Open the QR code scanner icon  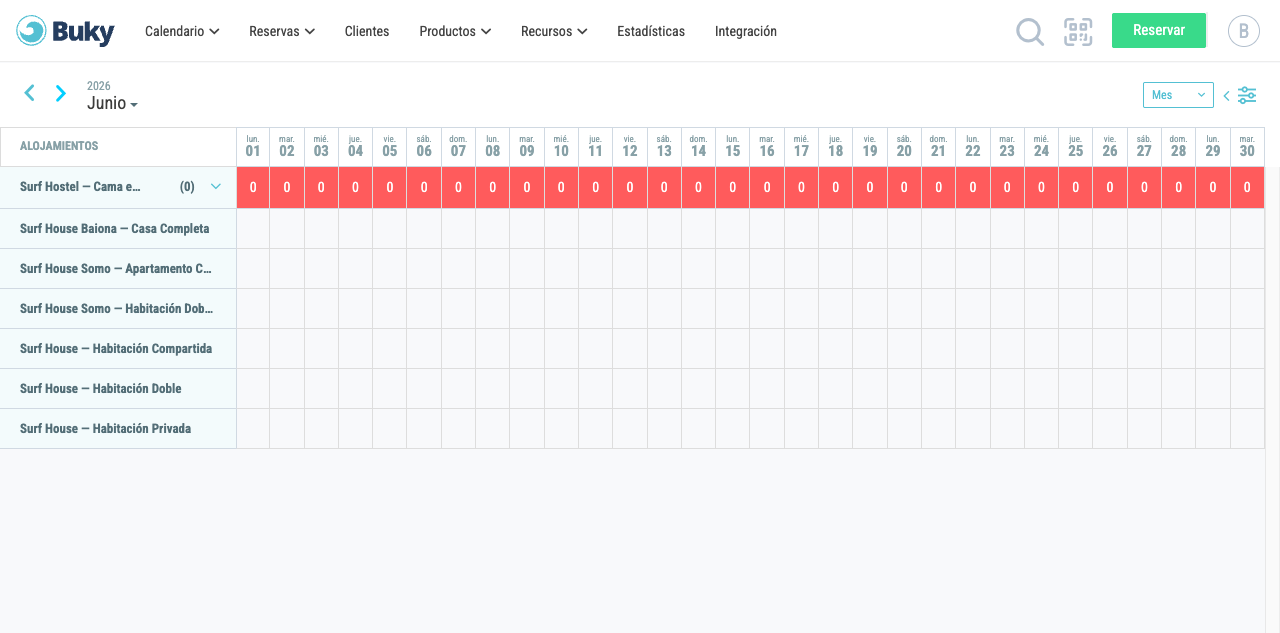click(x=1078, y=32)
